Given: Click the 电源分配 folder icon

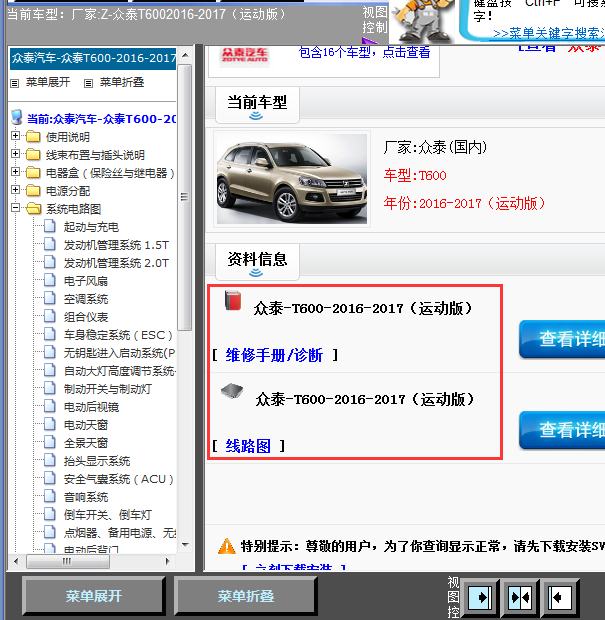Looking at the screenshot, I should [x=33, y=191].
